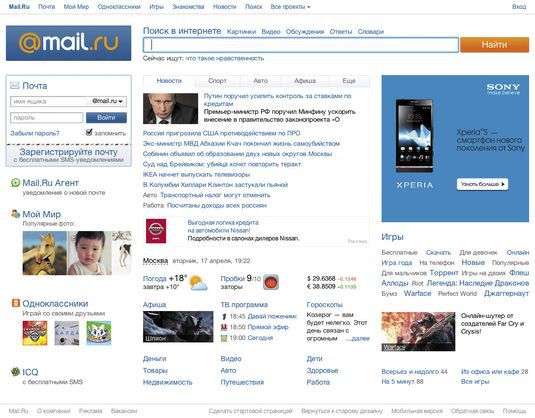
Task: Open the @mail.ru domain dropdown
Action: click(x=108, y=101)
